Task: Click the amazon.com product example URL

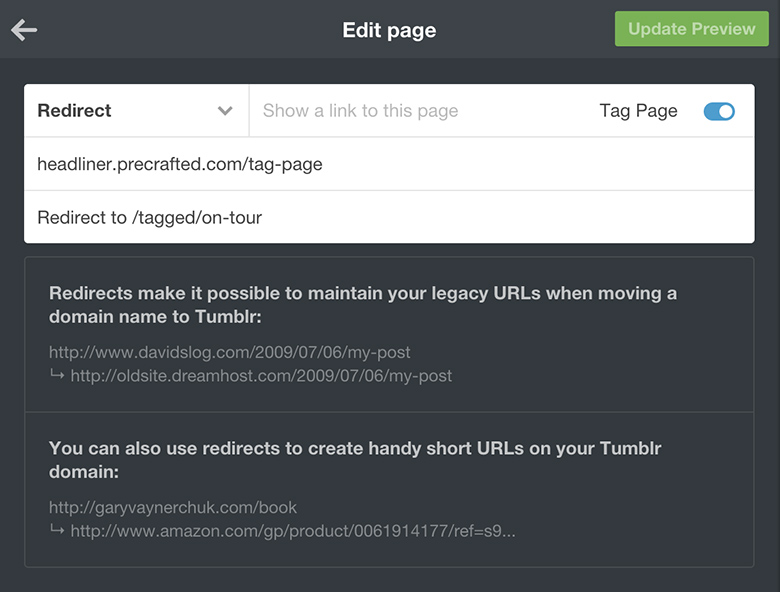Action: (x=293, y=531)
